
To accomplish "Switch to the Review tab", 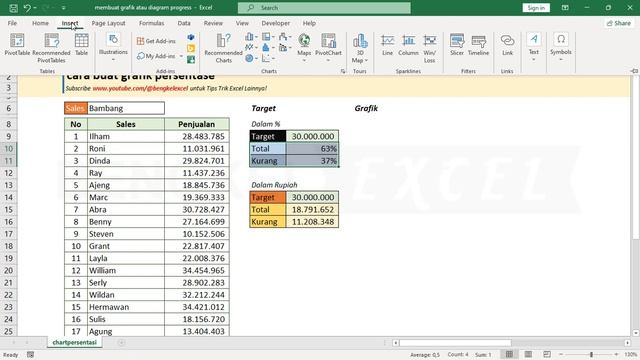I will (x=213, y=23).
